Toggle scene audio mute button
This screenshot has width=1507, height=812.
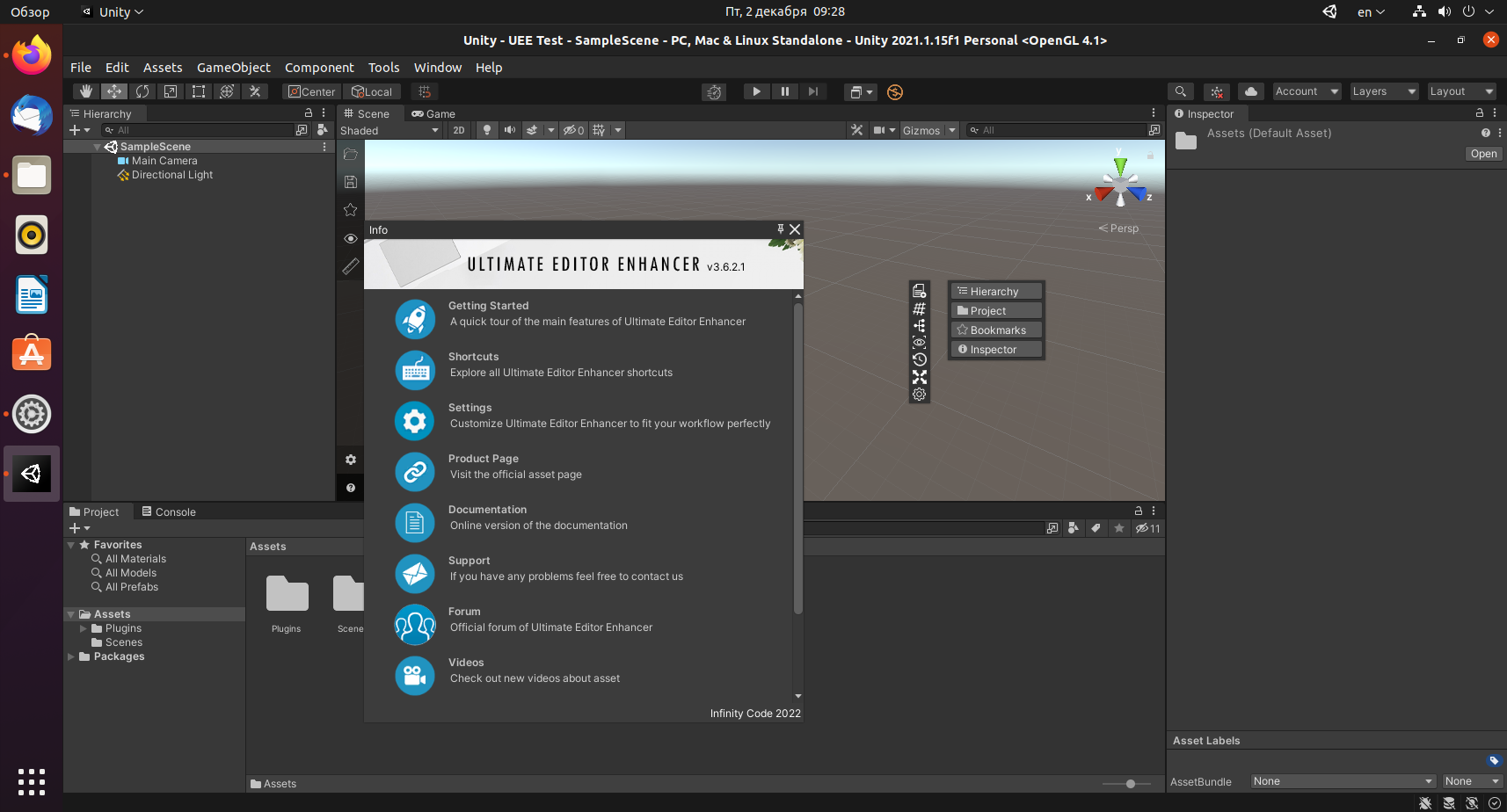[x=510, y=130]
